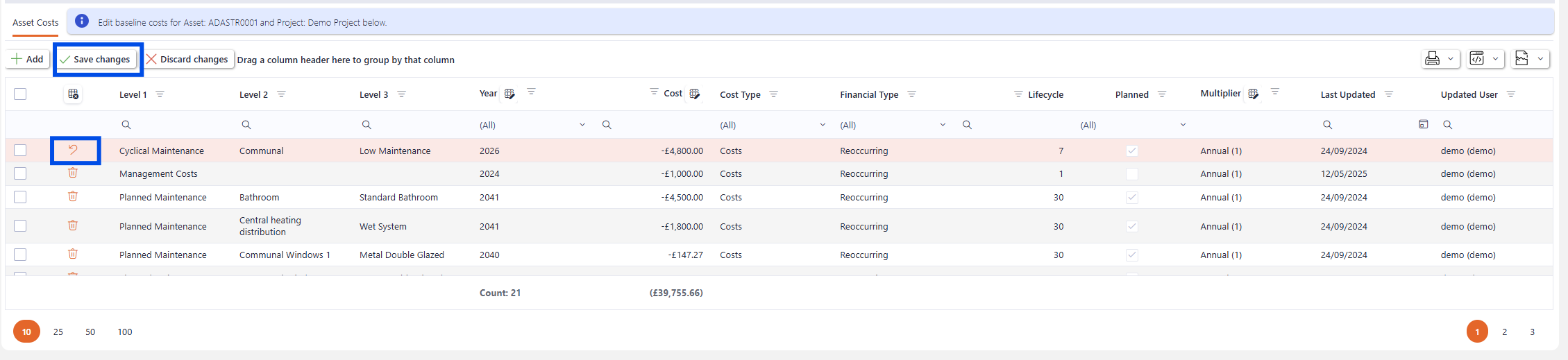Open the print options dropdown
The image size is (1568, 360).
(1450, 59)
